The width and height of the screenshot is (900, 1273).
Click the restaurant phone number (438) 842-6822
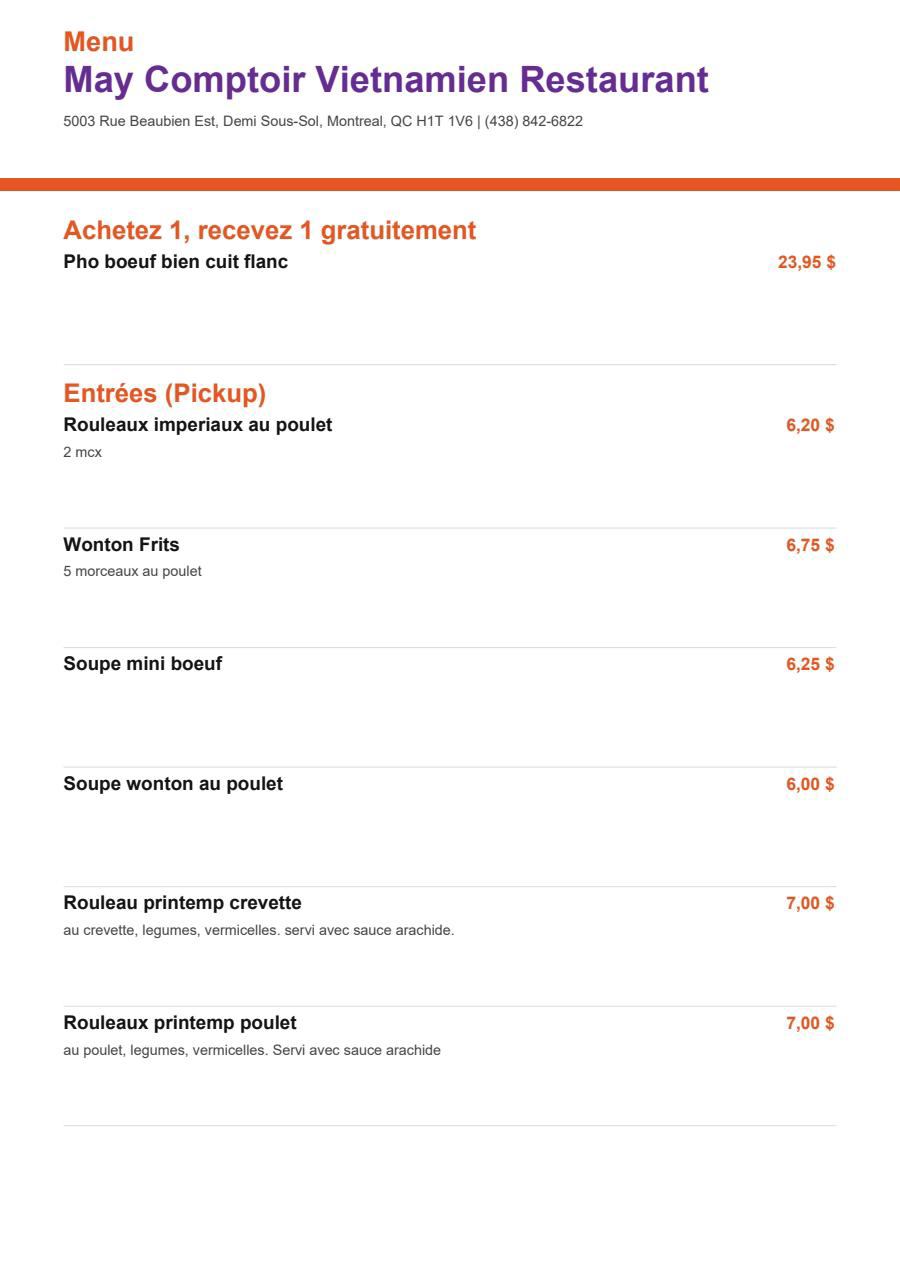[534, 122]
